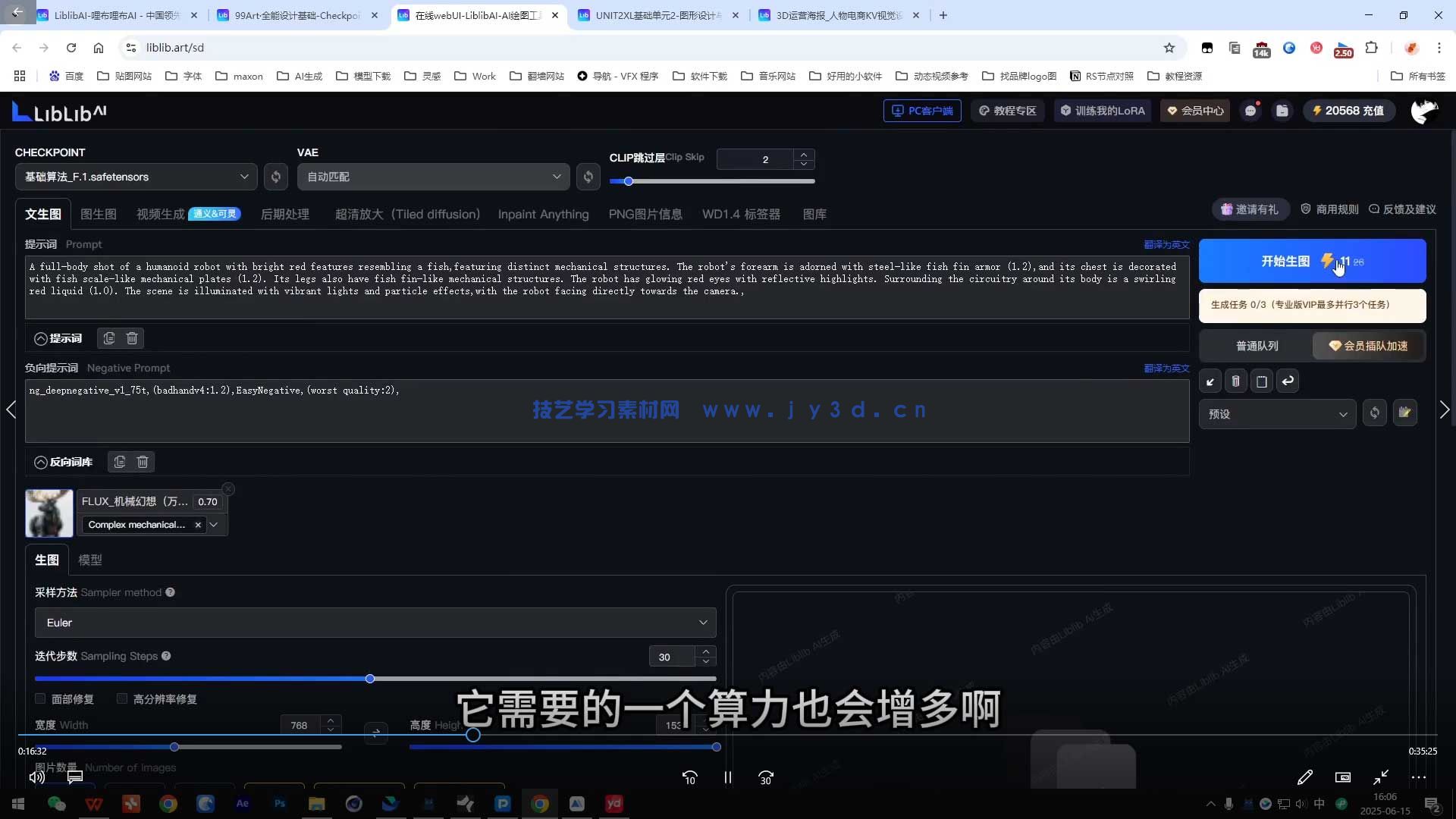Copy the prompt text using copy icon
Viewport: 1456px width, 819px height.
[108, 338]
